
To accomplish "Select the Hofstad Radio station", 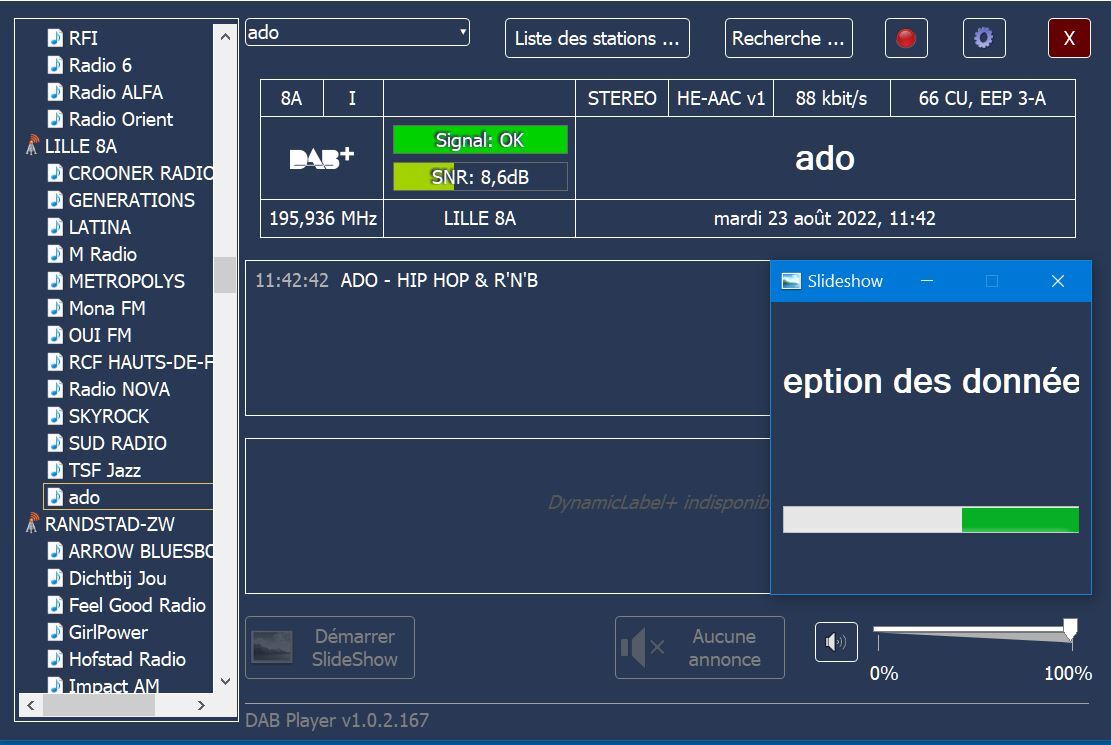I will [127, 659].
